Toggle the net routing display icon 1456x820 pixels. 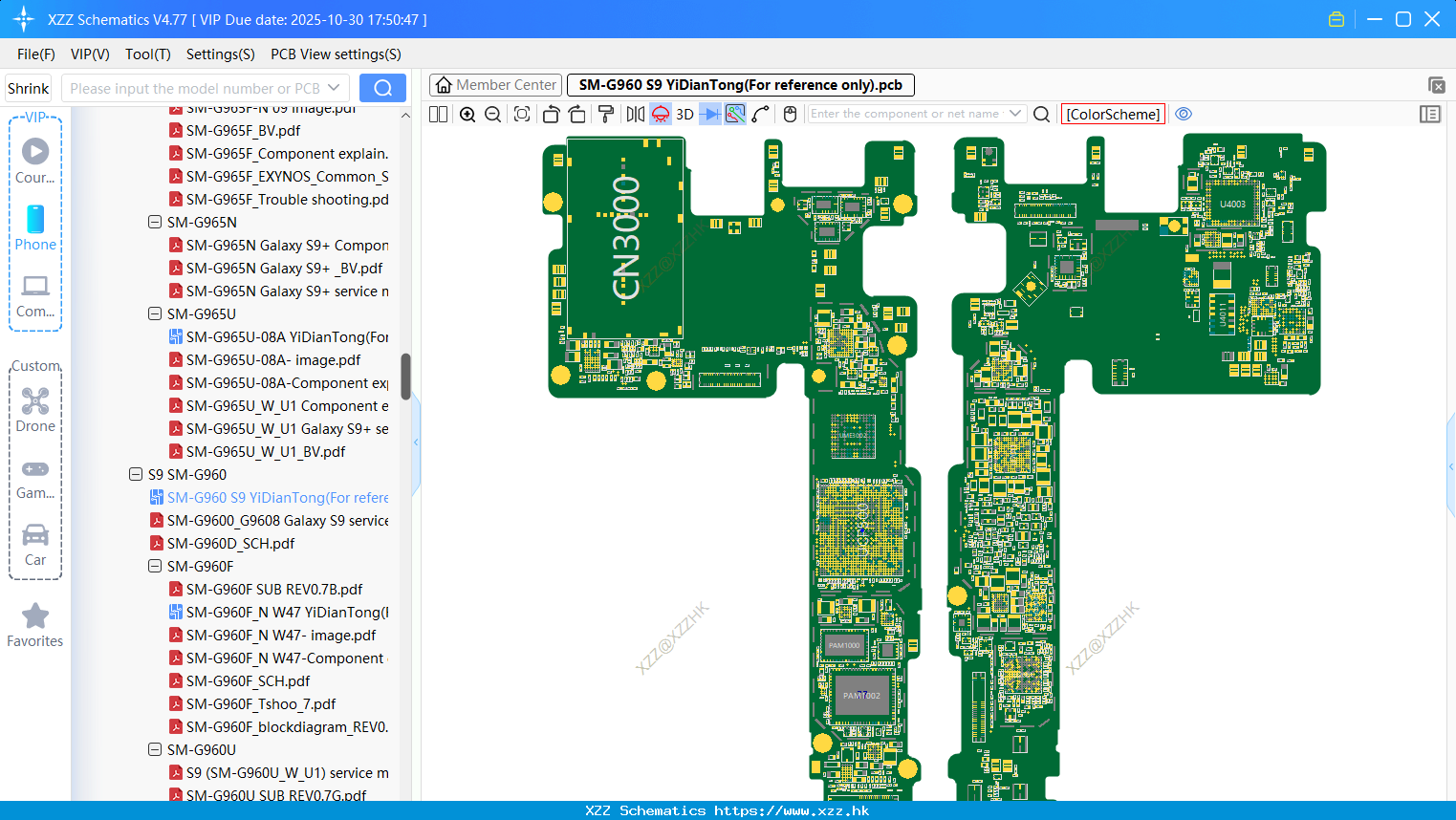point(735,114)
